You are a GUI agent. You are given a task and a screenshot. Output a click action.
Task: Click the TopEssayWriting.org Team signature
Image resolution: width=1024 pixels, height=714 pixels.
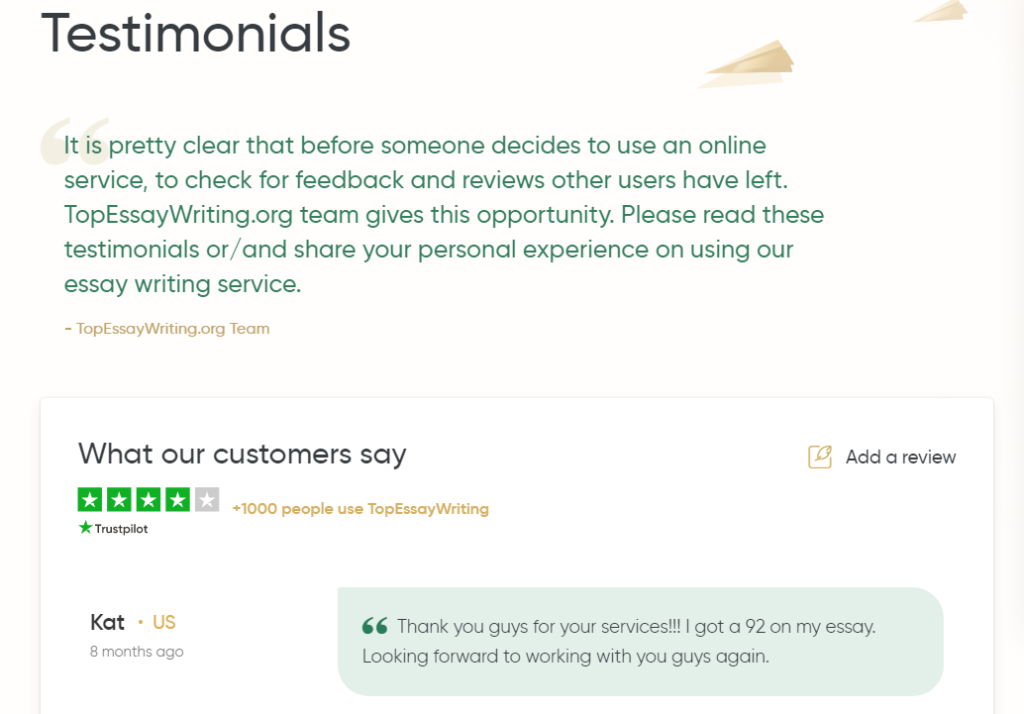[167, 329]
